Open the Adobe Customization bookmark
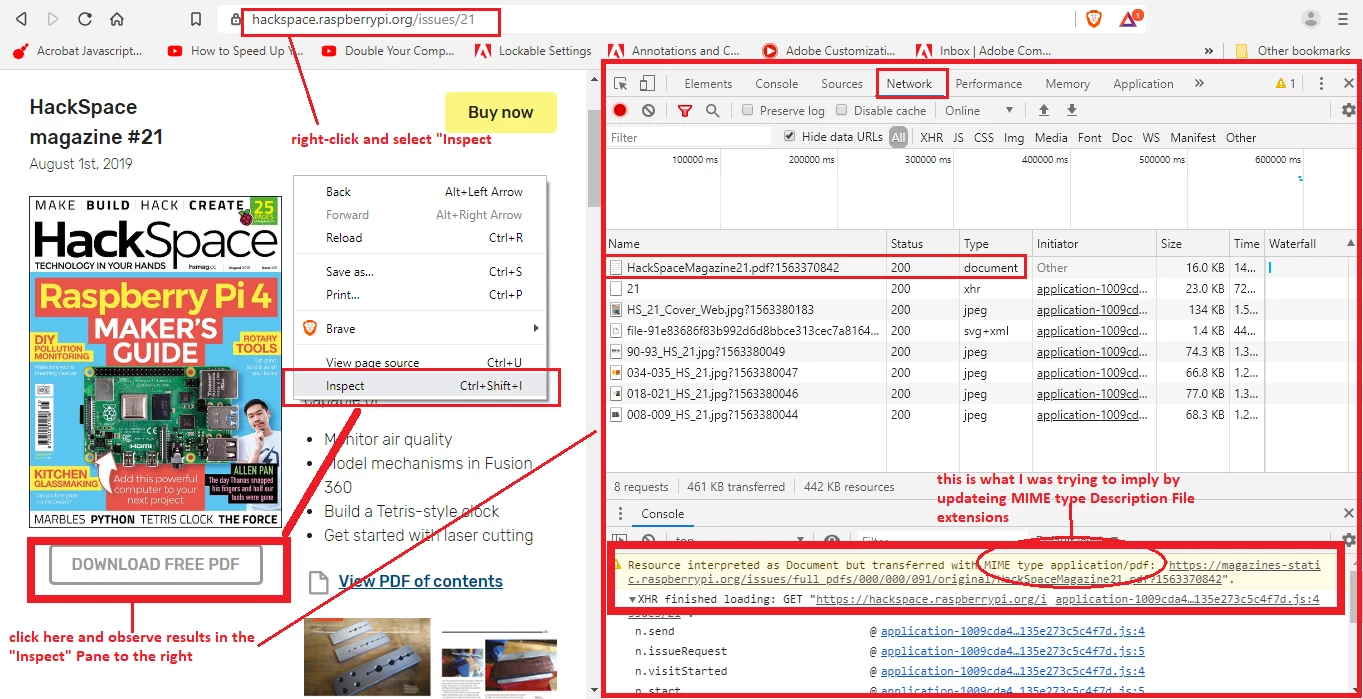1363x699 pixels. pyautogui.click(x=829, y=51)
